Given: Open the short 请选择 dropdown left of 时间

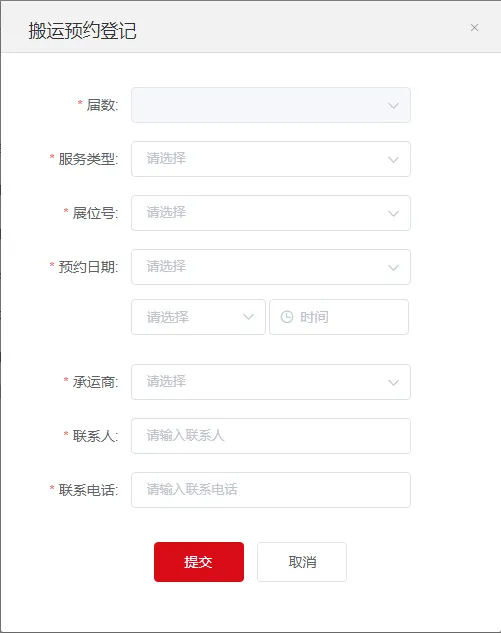Looking at the screenshot, I should coord(198,317).
